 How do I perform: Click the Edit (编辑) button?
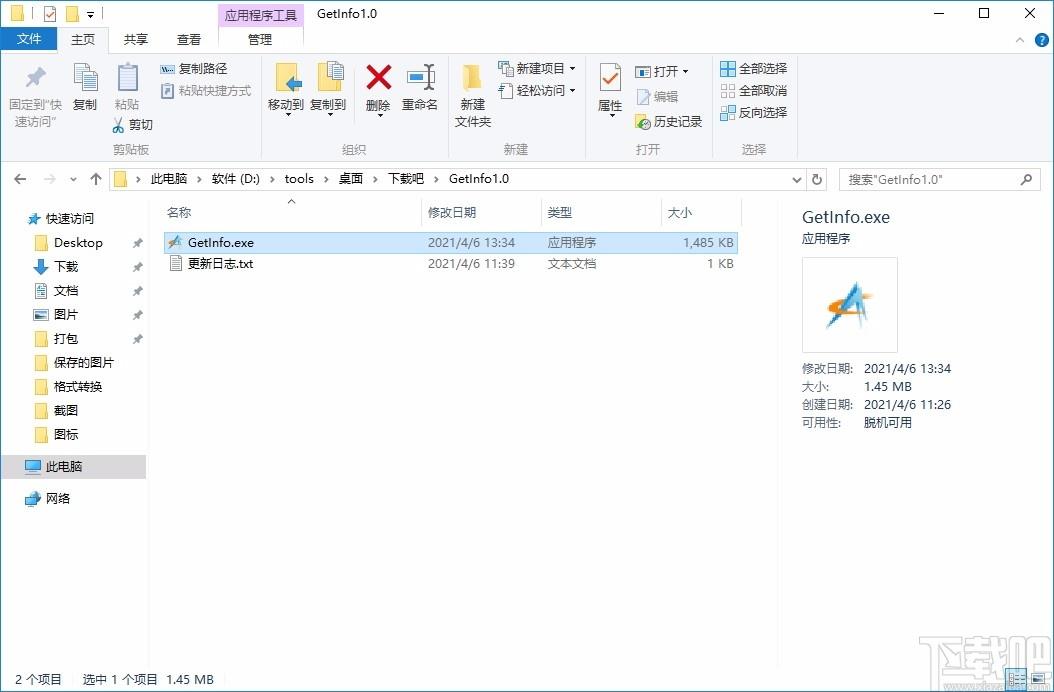657,97
